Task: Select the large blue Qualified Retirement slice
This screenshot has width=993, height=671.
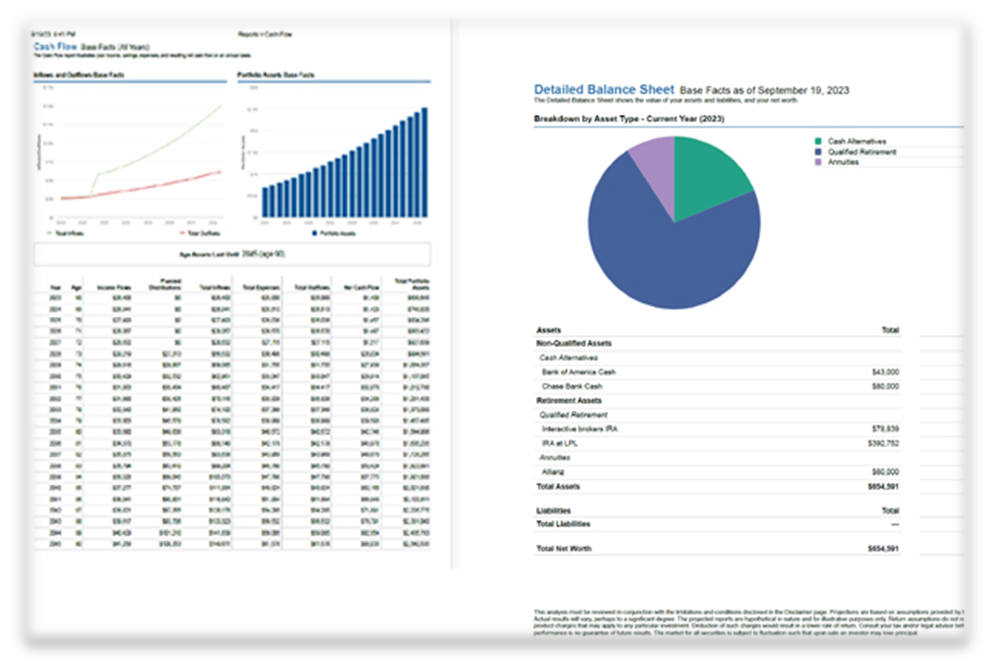Action: pyautogui.click(x=670, y=250)
